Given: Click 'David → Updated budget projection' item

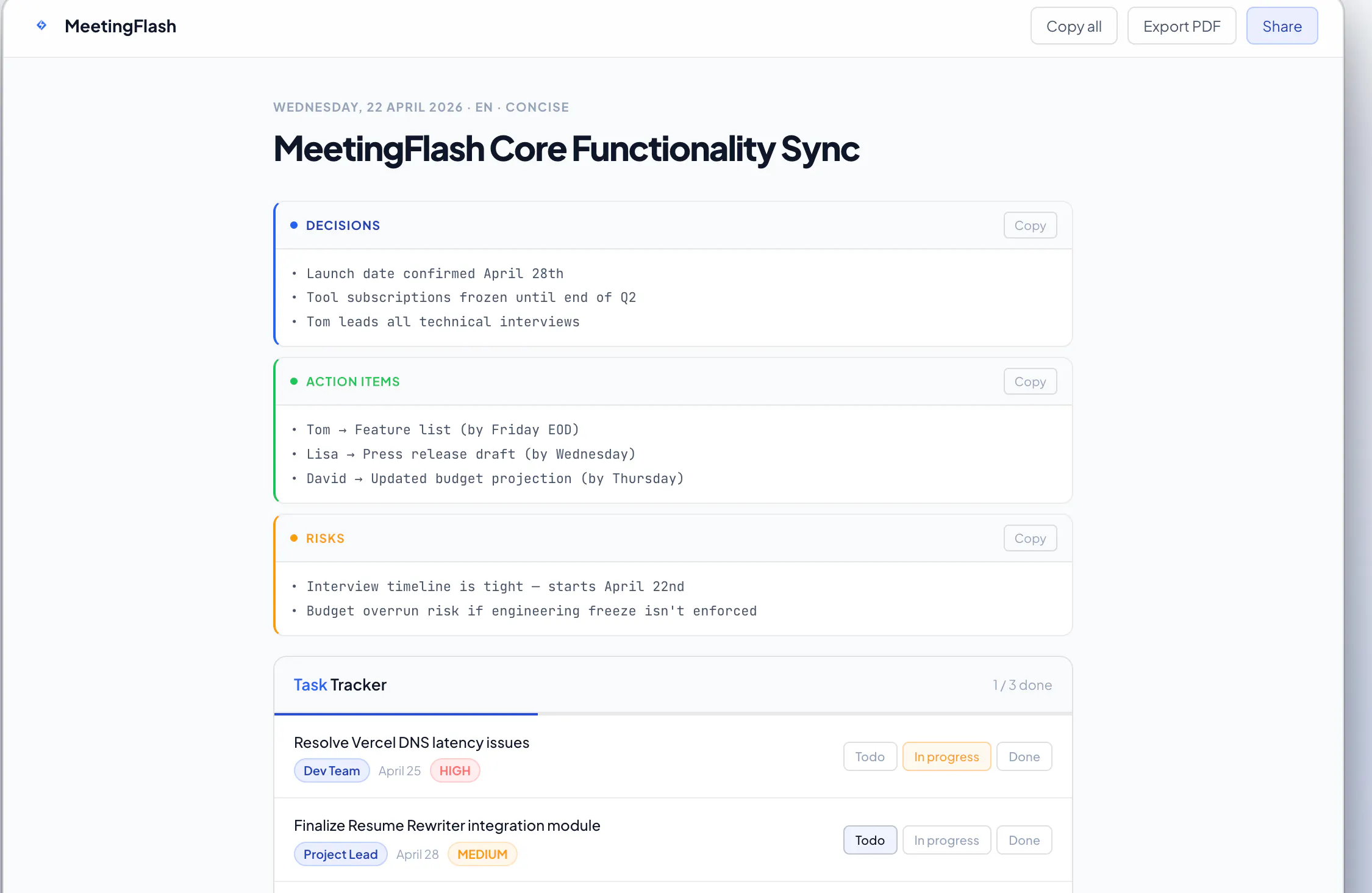Looking at the screenshot, I should [495, 479].
